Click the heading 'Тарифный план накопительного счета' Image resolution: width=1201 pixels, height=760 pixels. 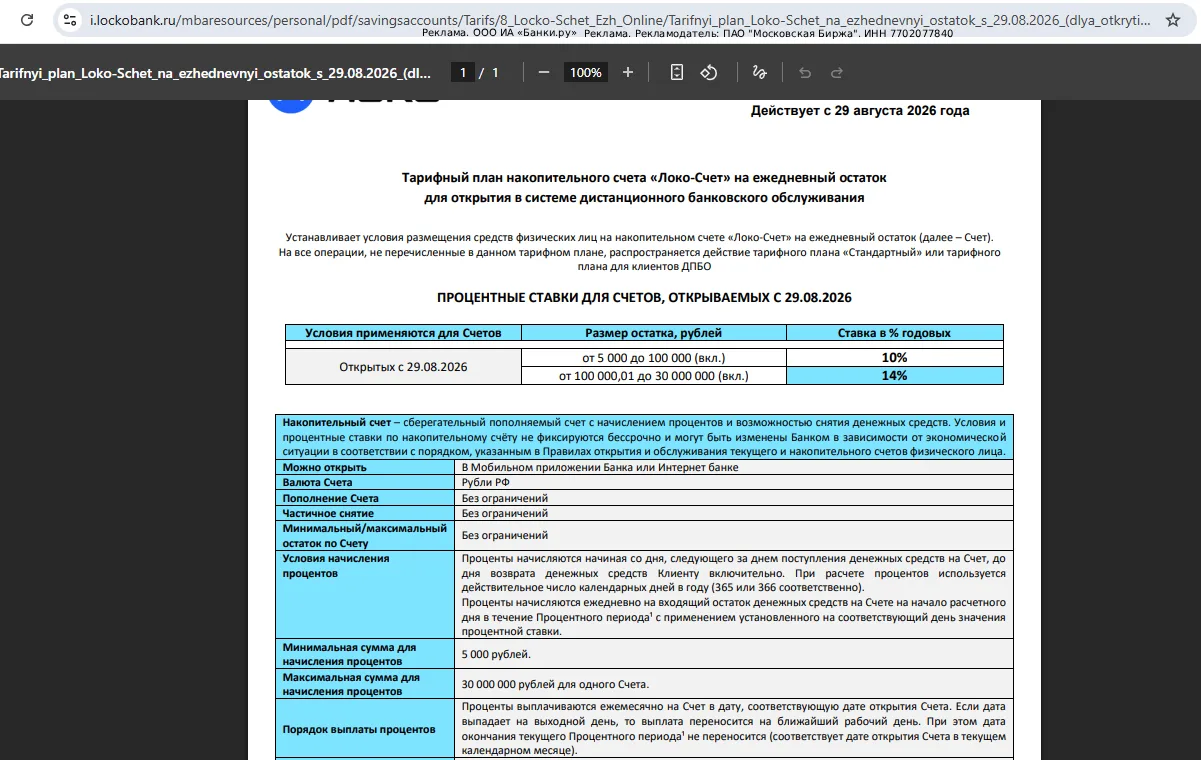[644, 178]
